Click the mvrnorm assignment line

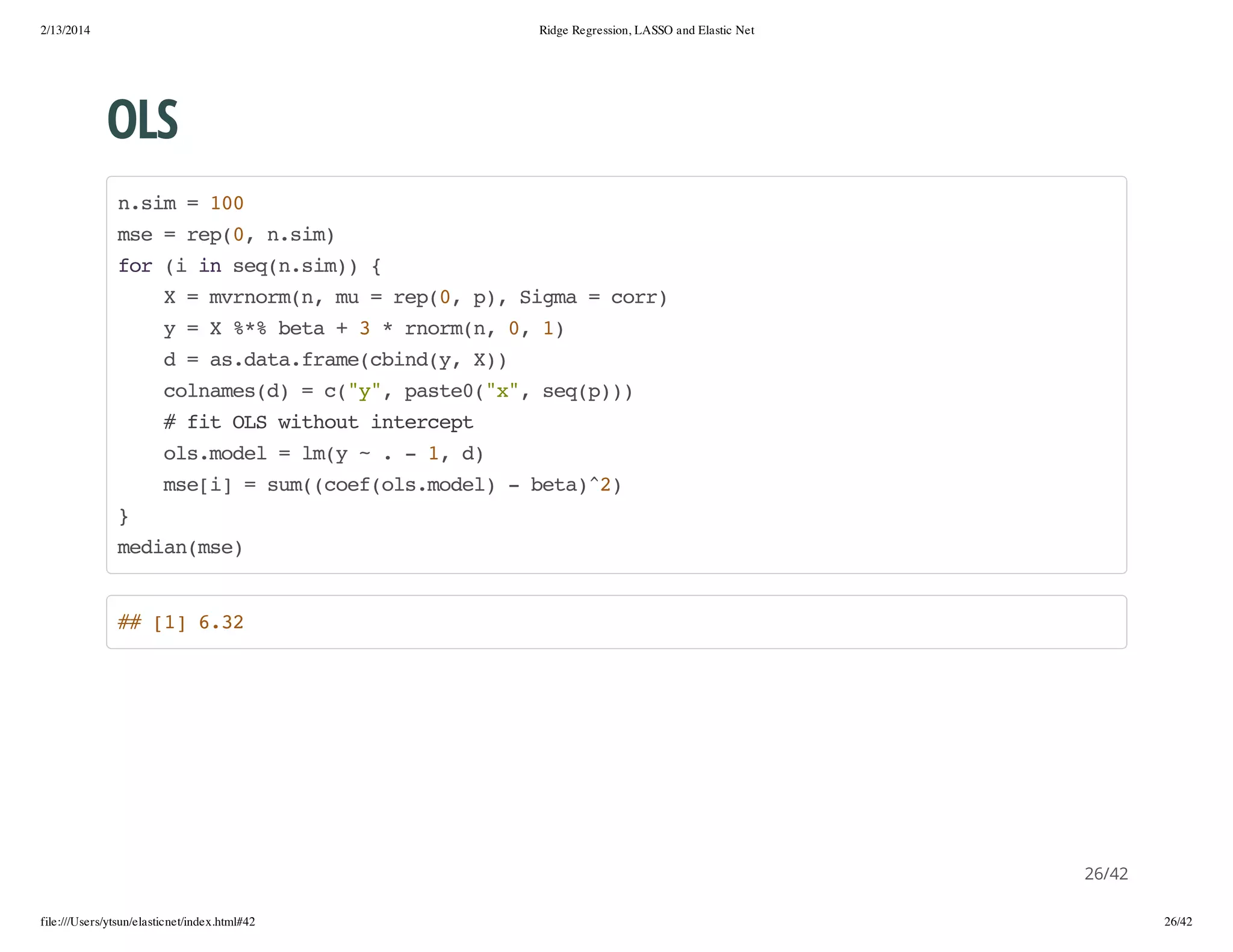point(415,297)
